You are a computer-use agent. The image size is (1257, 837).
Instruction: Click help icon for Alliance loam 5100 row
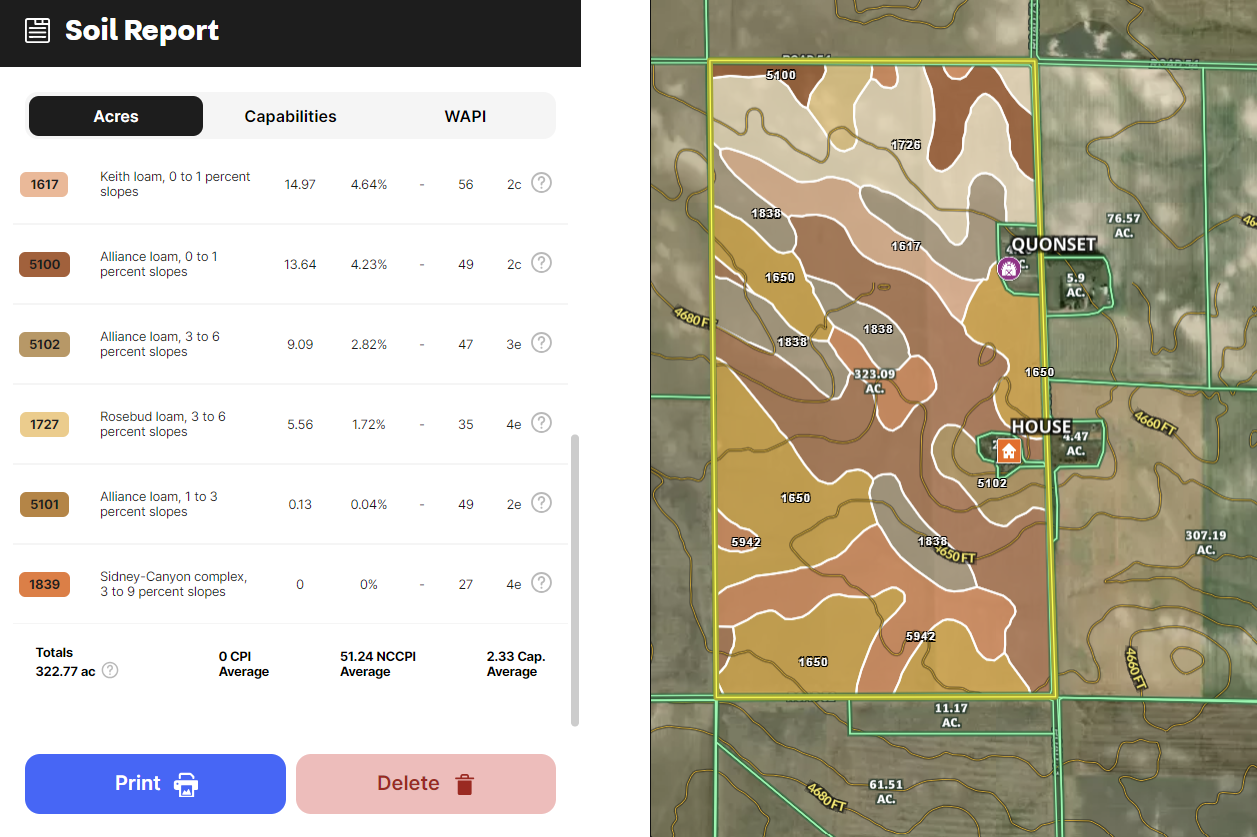541,263
